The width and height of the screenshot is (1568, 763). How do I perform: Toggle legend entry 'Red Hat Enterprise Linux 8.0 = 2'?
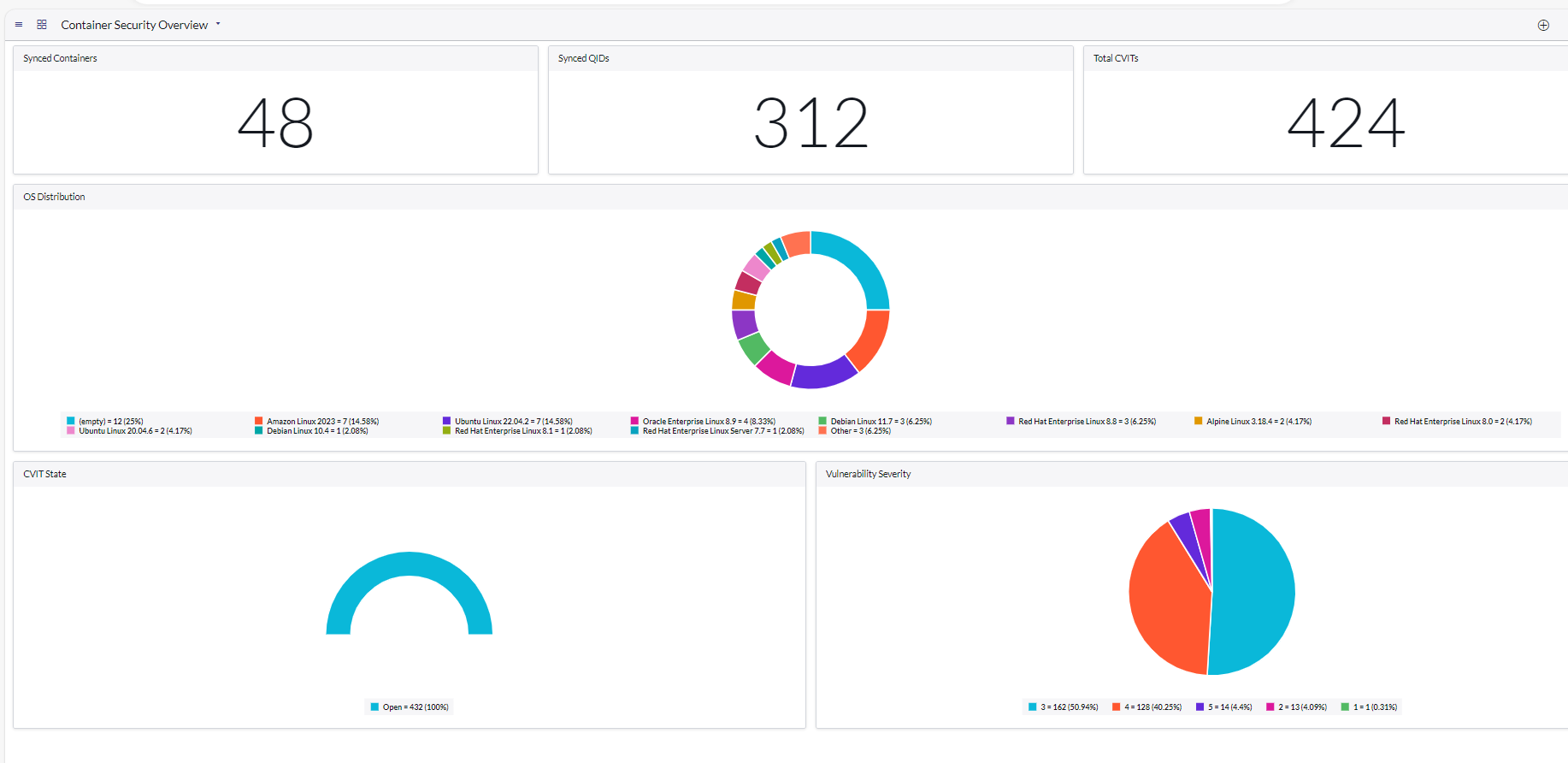[x=1458, y=421]
